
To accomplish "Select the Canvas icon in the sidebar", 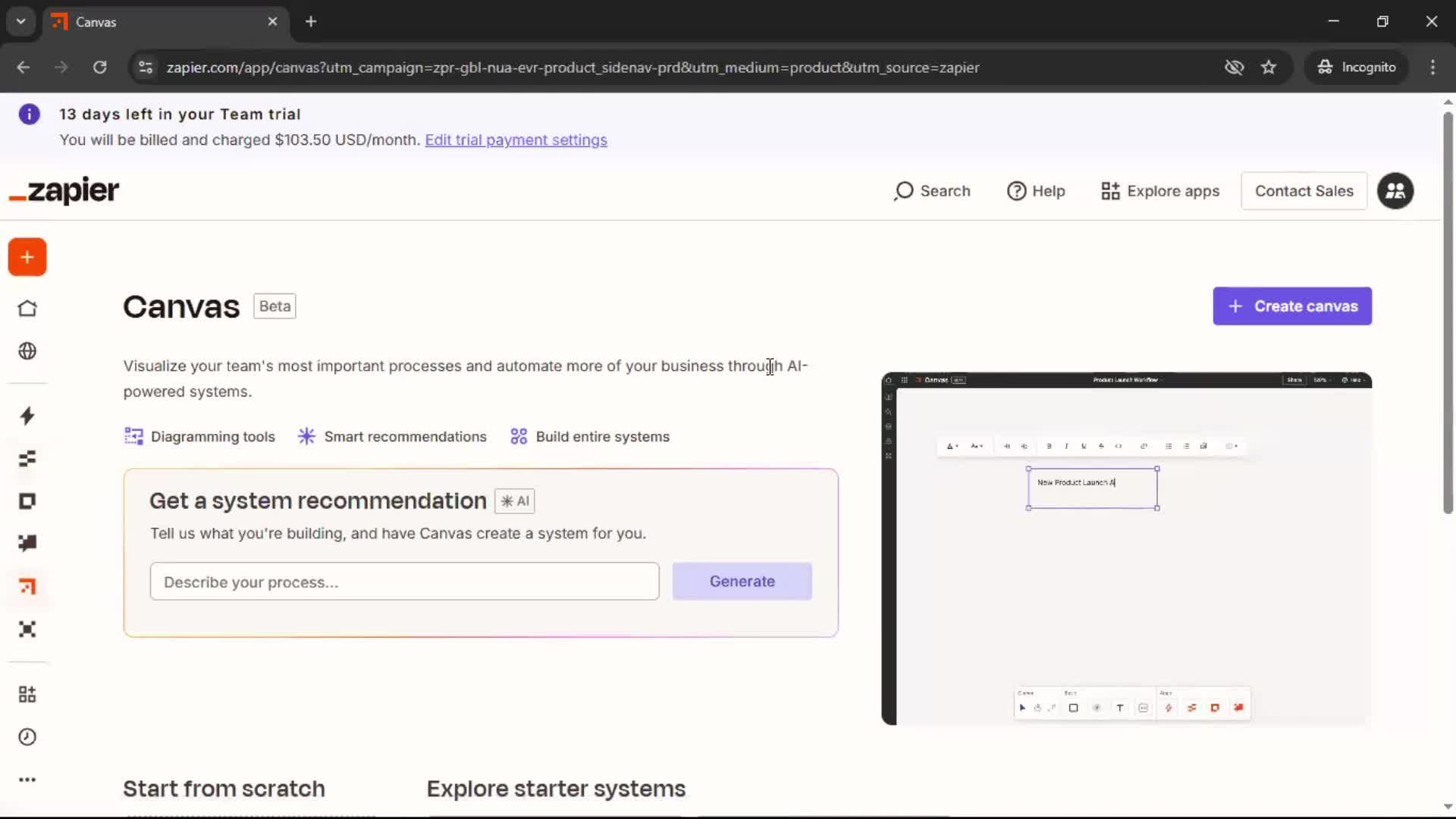I will tap(27, 586).
